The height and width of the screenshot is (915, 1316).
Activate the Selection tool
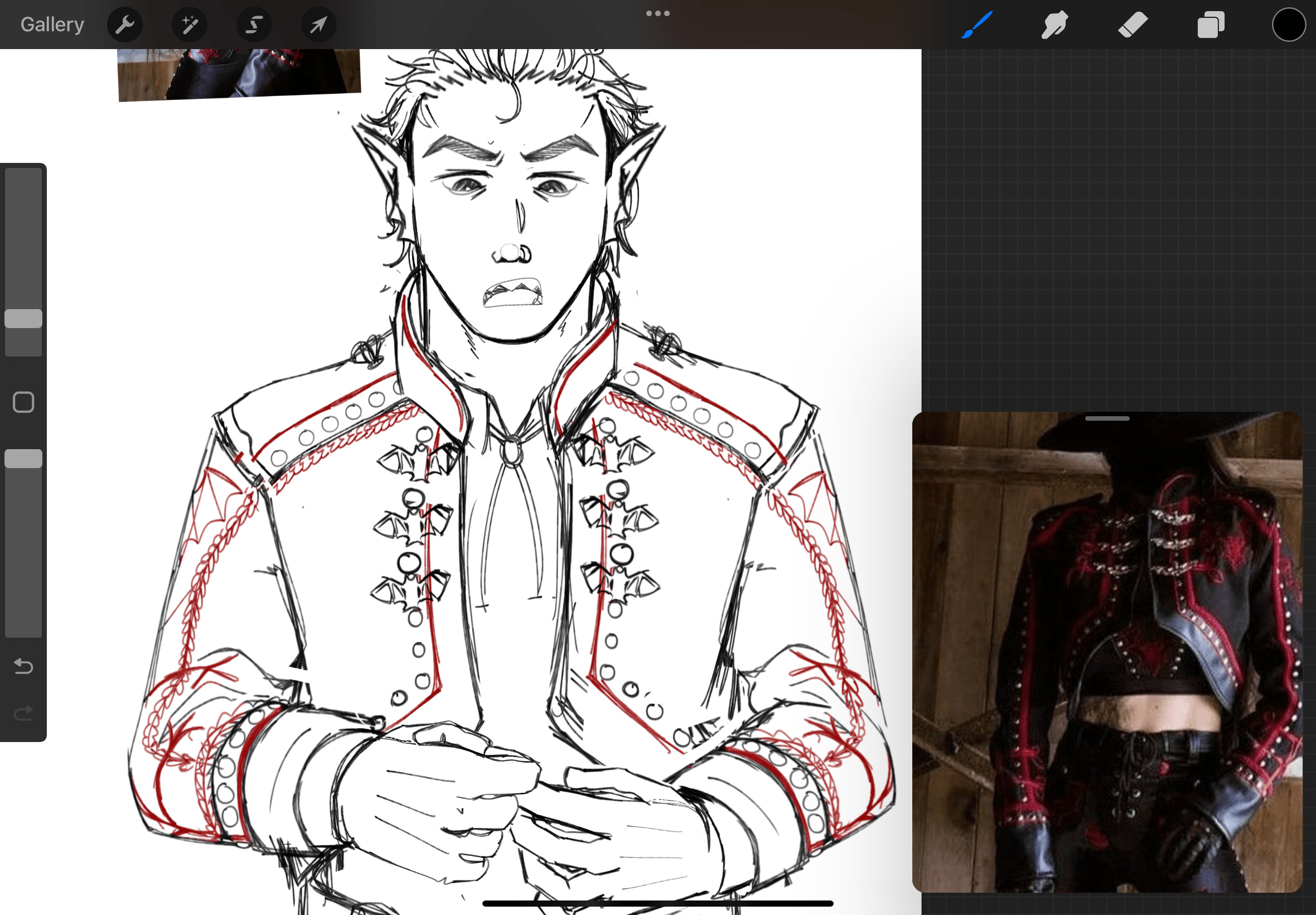pos(254,25)
